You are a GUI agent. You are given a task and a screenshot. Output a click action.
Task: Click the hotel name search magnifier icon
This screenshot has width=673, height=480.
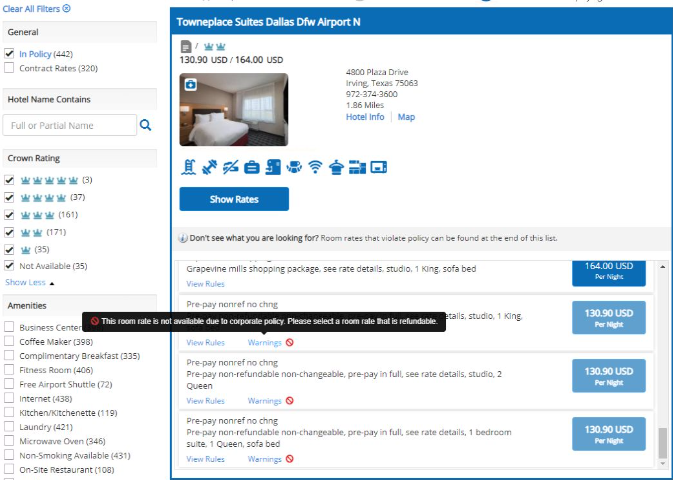146,125
